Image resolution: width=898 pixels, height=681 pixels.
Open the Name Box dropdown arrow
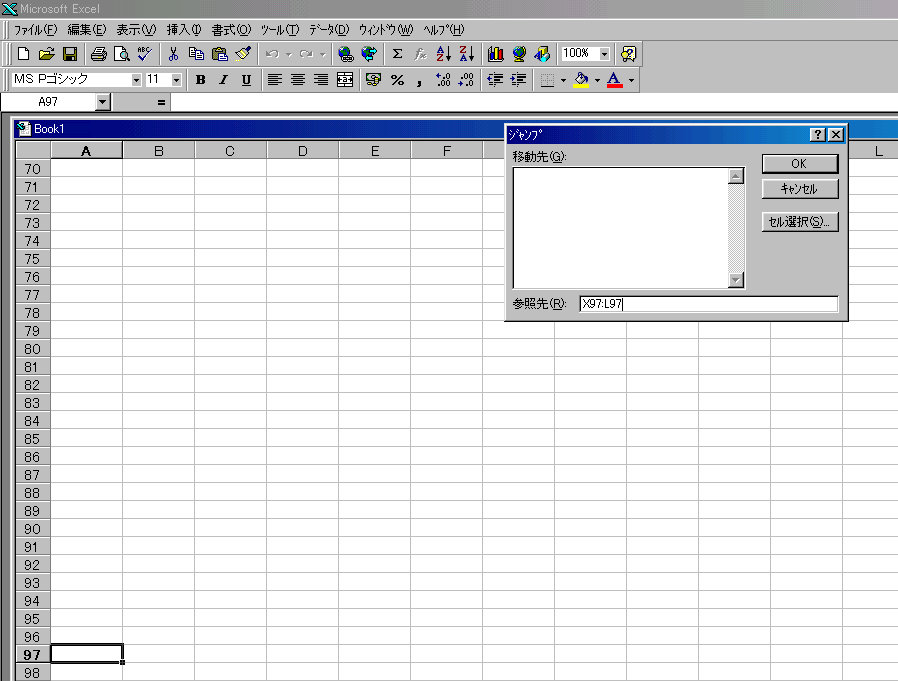click(103, 102)
